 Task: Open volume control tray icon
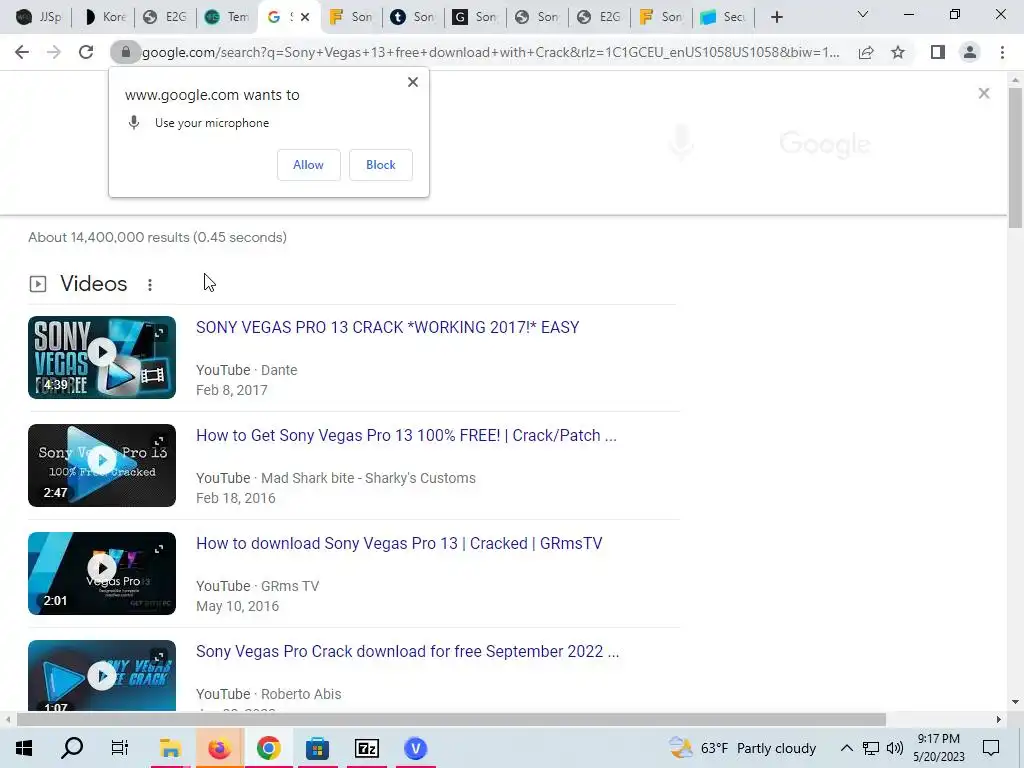click(895, 748)
